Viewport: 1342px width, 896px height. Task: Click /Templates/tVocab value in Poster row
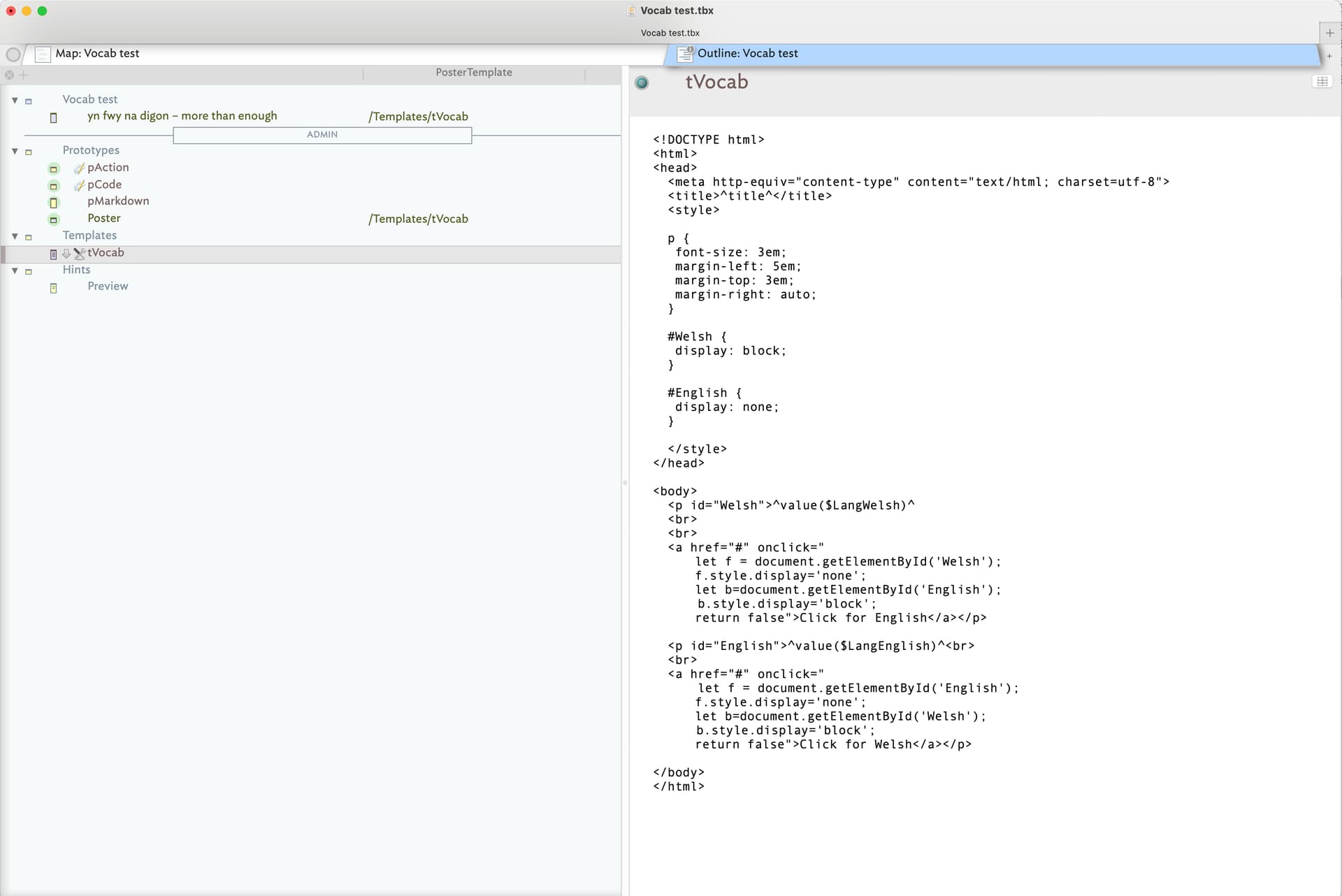click(x=418, y=219)
